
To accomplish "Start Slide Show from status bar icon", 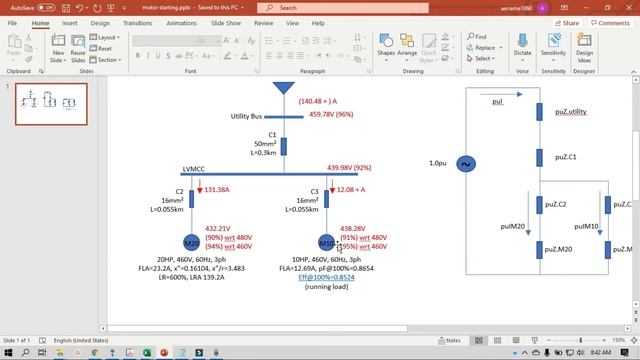I will [535, 340].
